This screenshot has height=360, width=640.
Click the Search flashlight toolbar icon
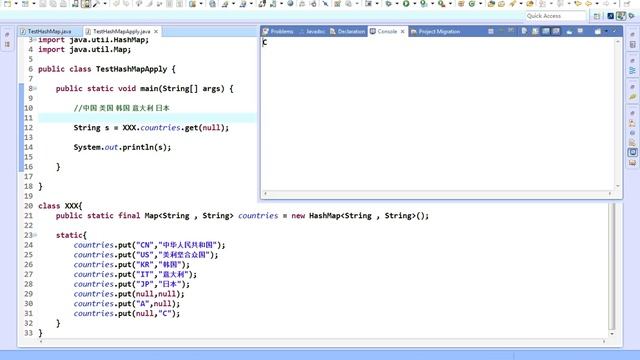pyautogui.click(x=512, y=4)
